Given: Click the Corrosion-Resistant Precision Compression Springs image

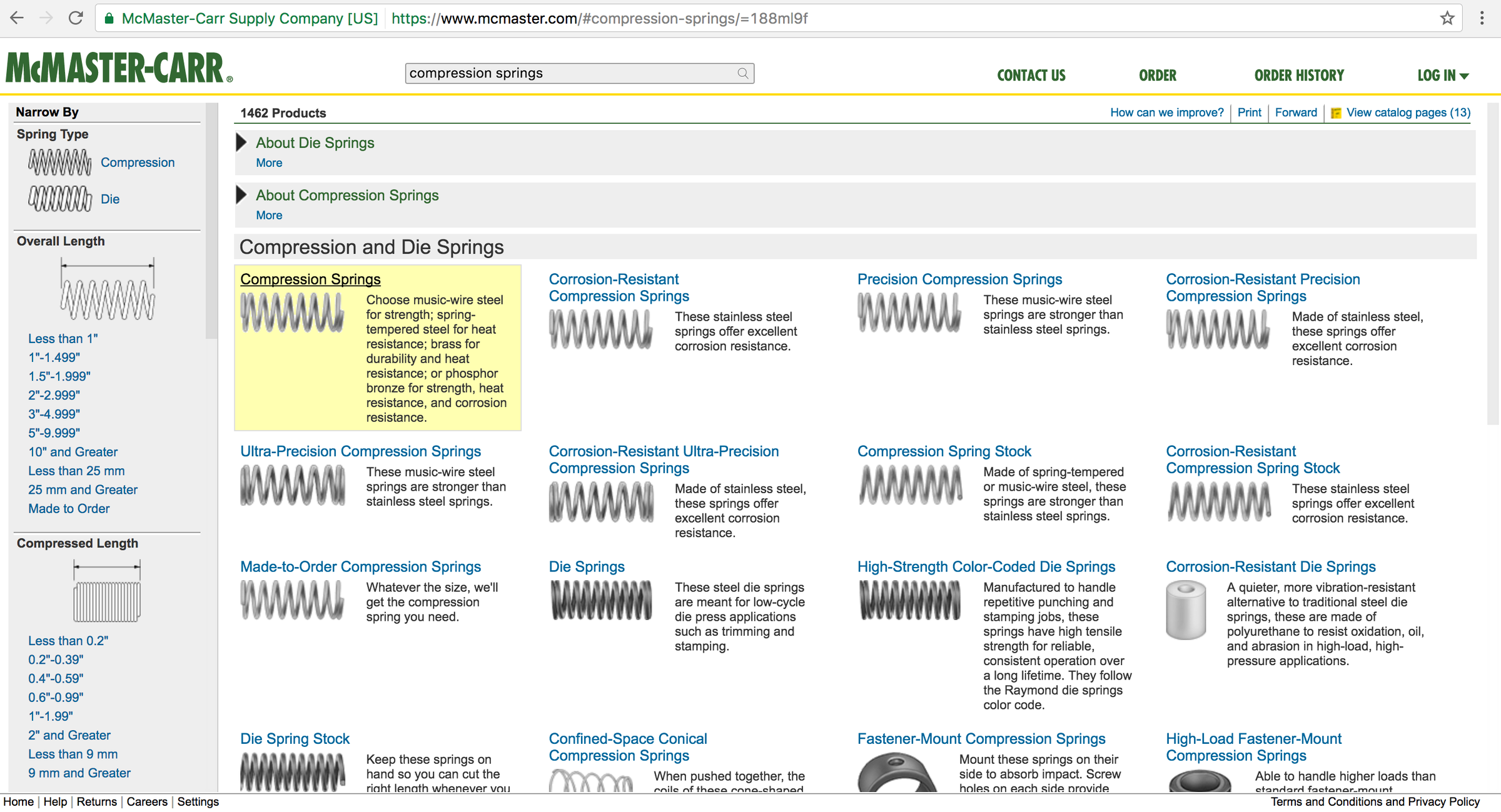Looking at the screenshot, I should tap(1218, 329).
